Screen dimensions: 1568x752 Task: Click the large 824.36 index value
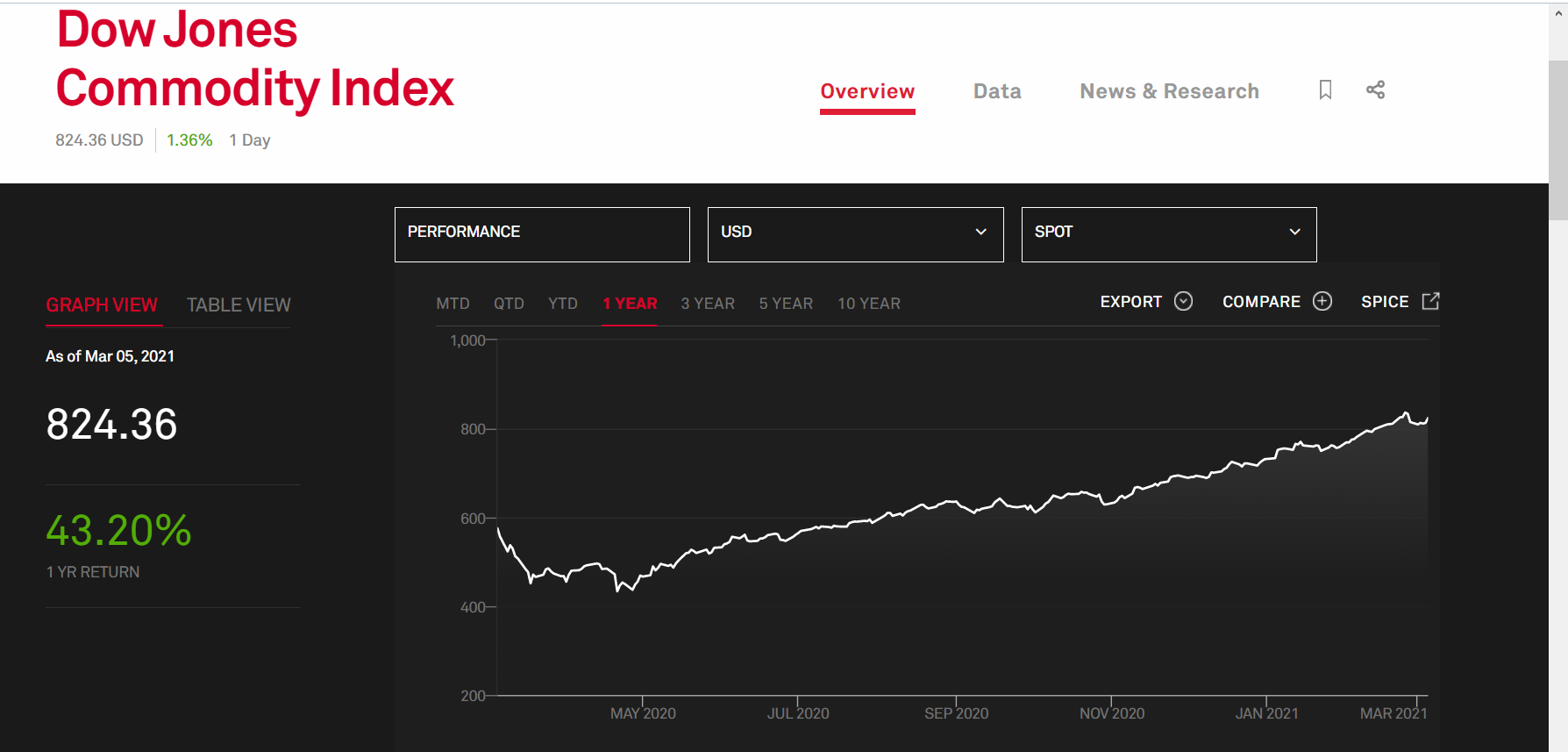[111, 425]
